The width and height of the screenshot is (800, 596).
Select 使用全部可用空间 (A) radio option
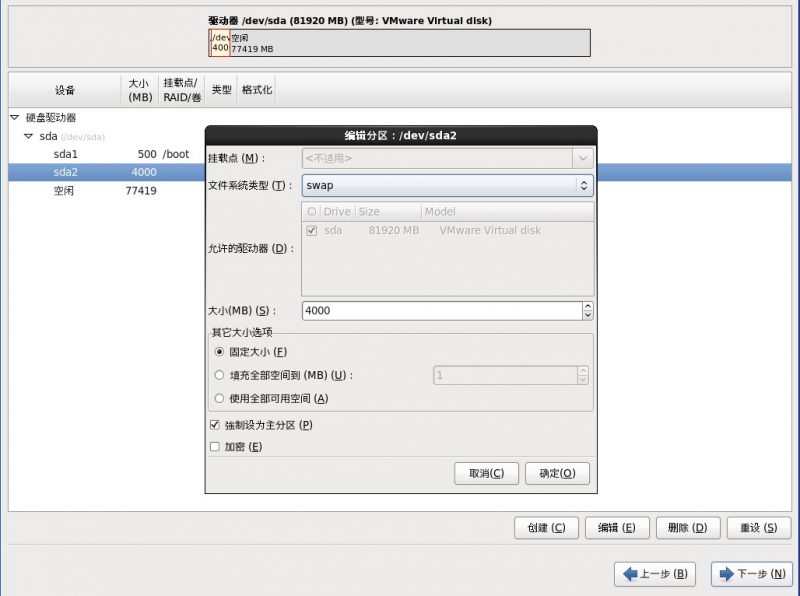coord(220,398)
